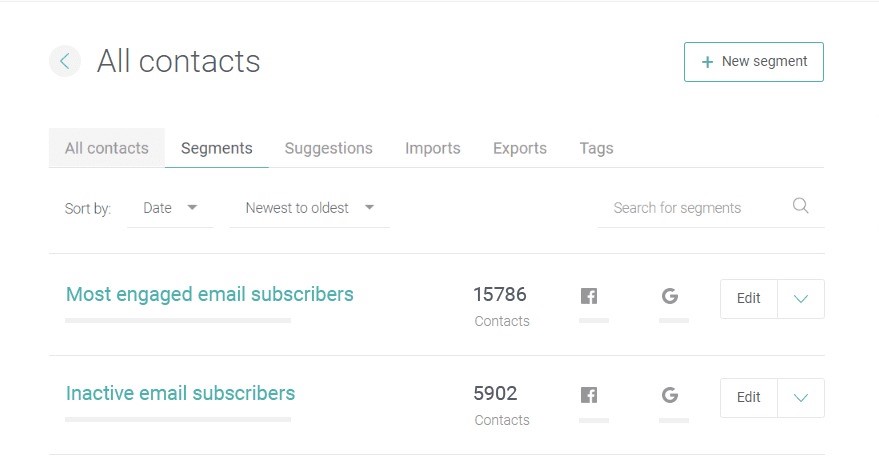Edit the Inactive email subscribers segment
Screen dimensions: 879x470
click(748, 398)
